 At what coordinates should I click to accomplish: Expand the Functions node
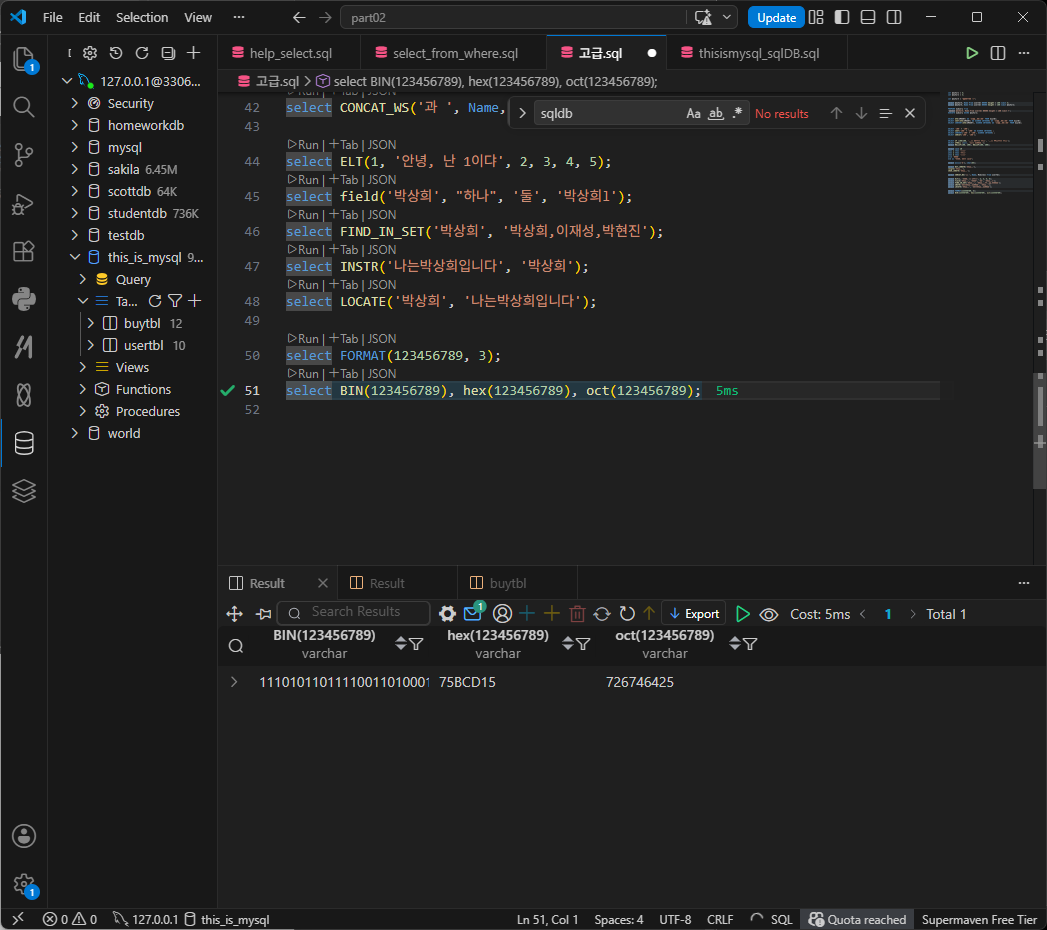point(83,389)
